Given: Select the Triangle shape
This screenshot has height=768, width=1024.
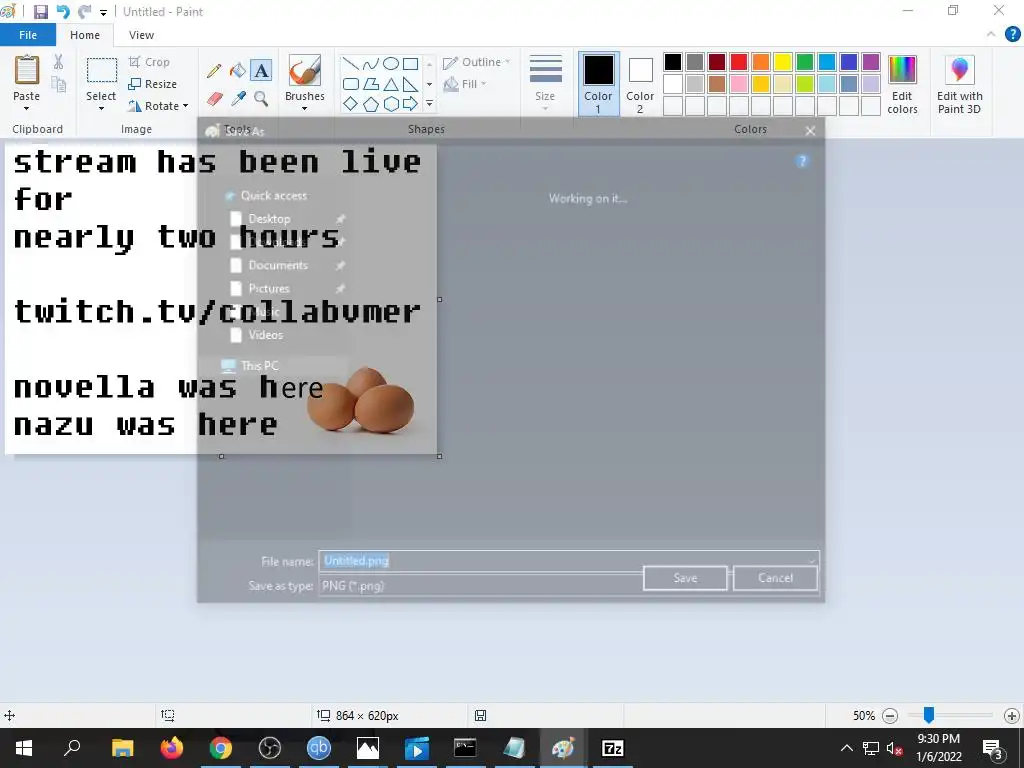Looking at the screenshot, I should click(391, 84).
